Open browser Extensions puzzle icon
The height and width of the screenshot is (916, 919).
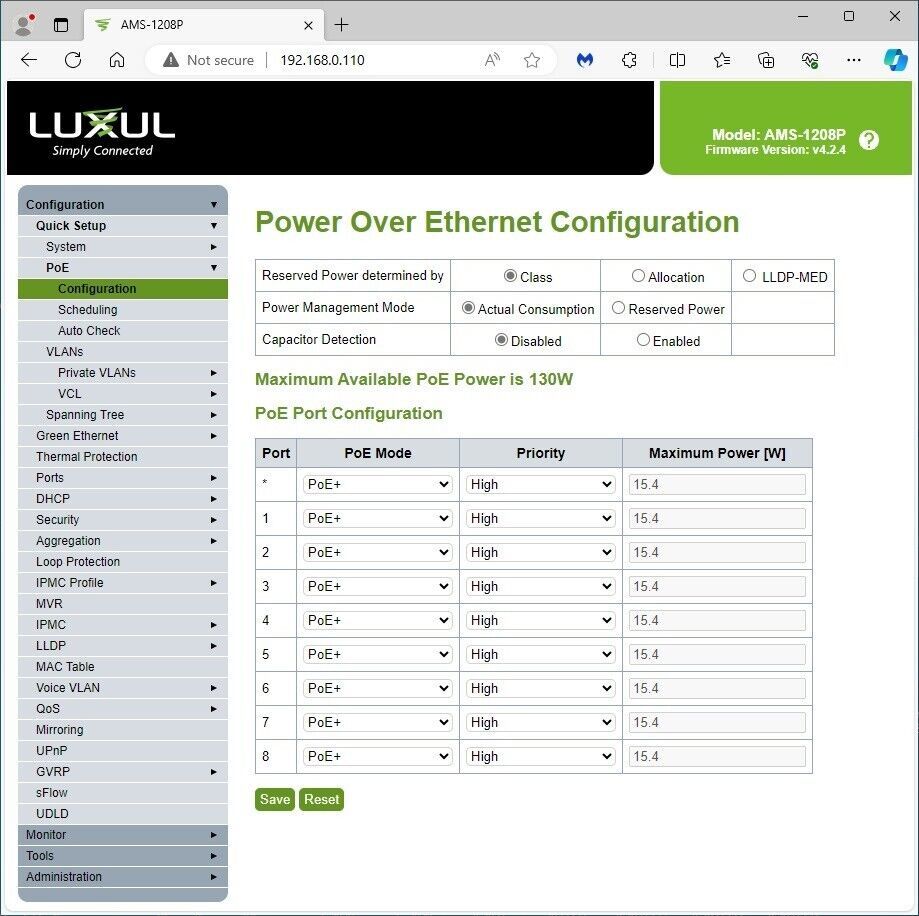[x=629, y=60]
